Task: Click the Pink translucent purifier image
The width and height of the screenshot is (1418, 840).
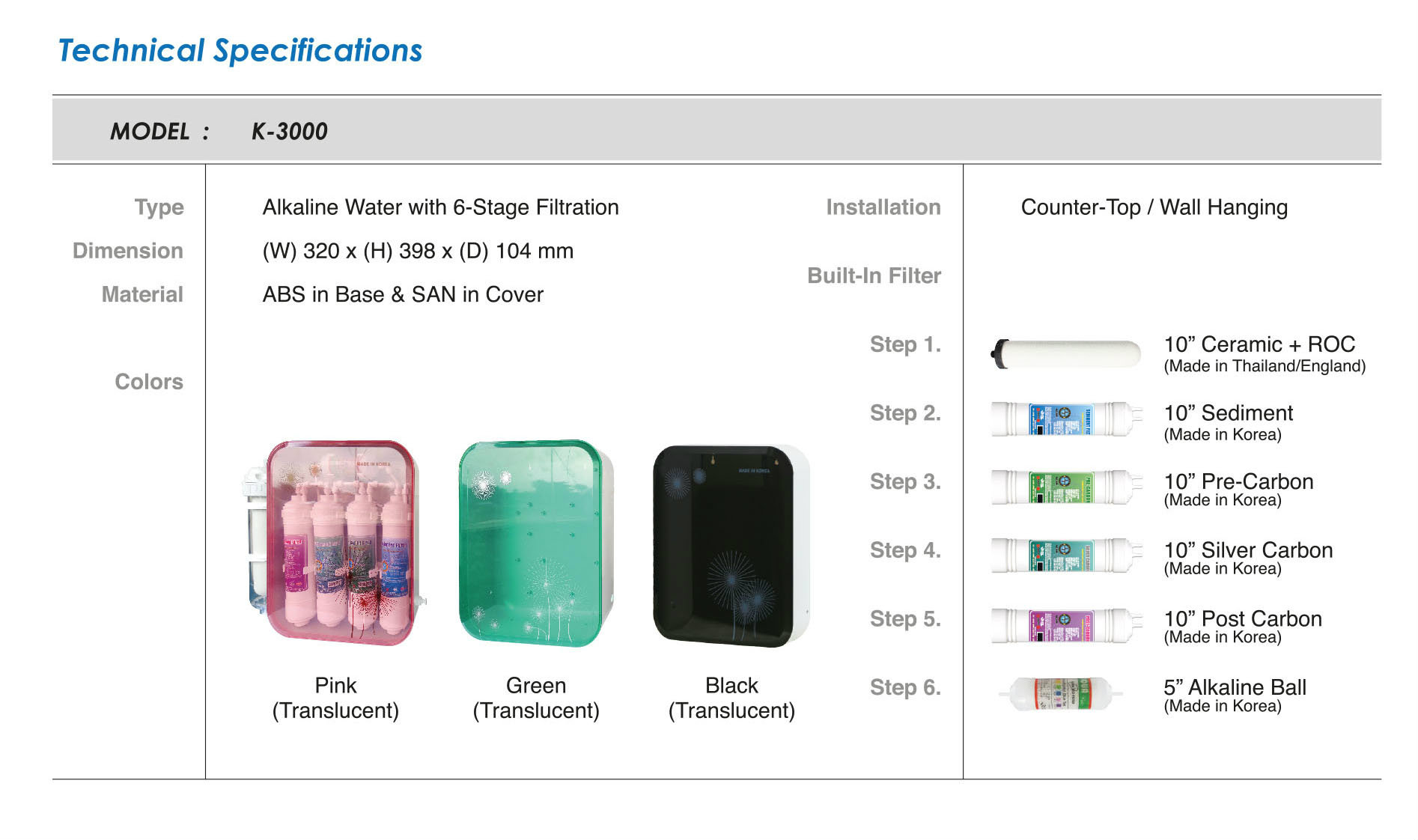Action: 335,543
